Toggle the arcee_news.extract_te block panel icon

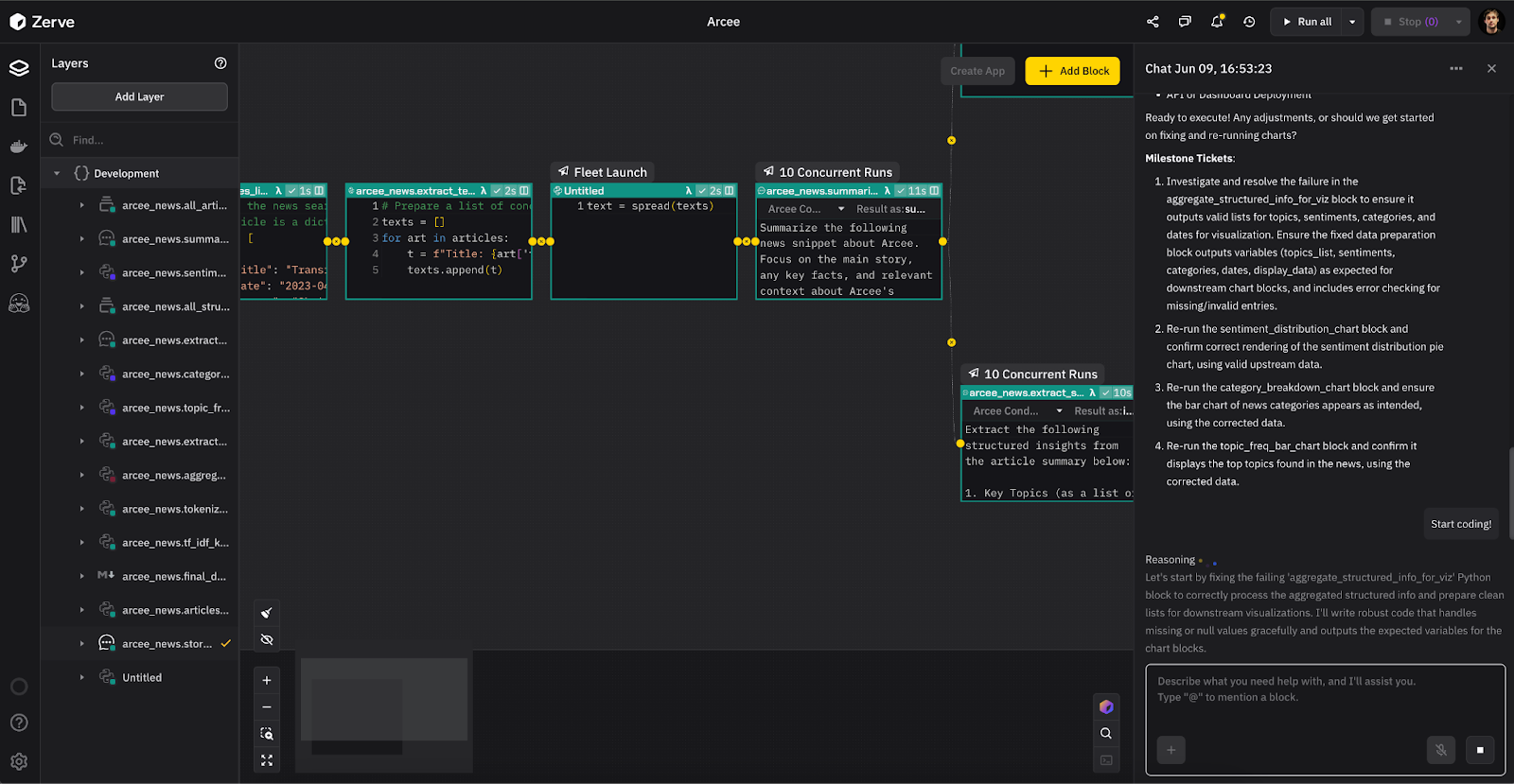click(x=524, y=191)
